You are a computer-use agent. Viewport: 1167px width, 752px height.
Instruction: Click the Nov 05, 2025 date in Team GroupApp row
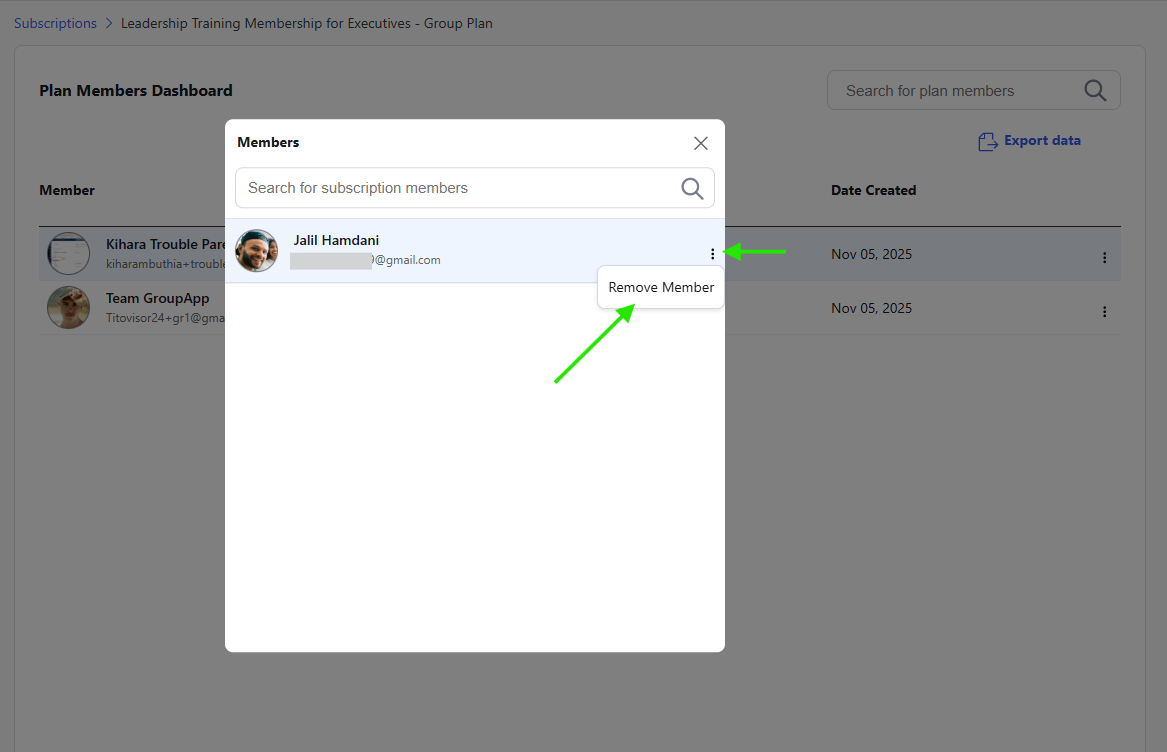click(872, 308)
